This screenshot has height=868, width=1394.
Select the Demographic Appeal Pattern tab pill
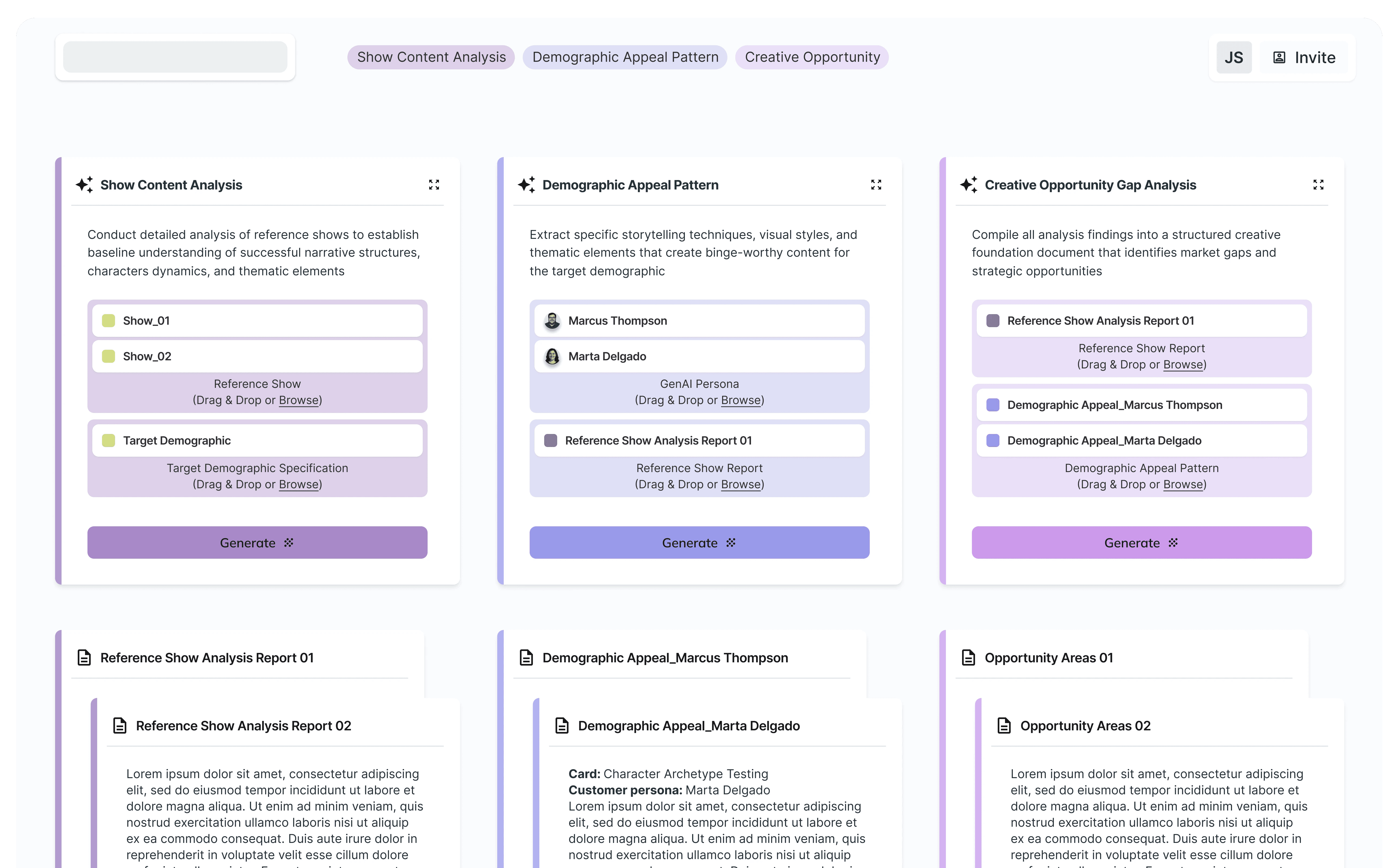(x=625, y=57)
